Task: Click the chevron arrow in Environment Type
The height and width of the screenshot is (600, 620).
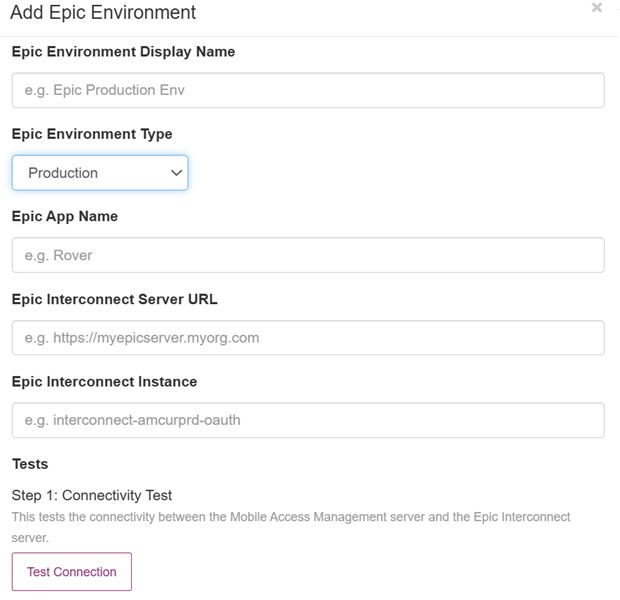Action: (176, 173)
